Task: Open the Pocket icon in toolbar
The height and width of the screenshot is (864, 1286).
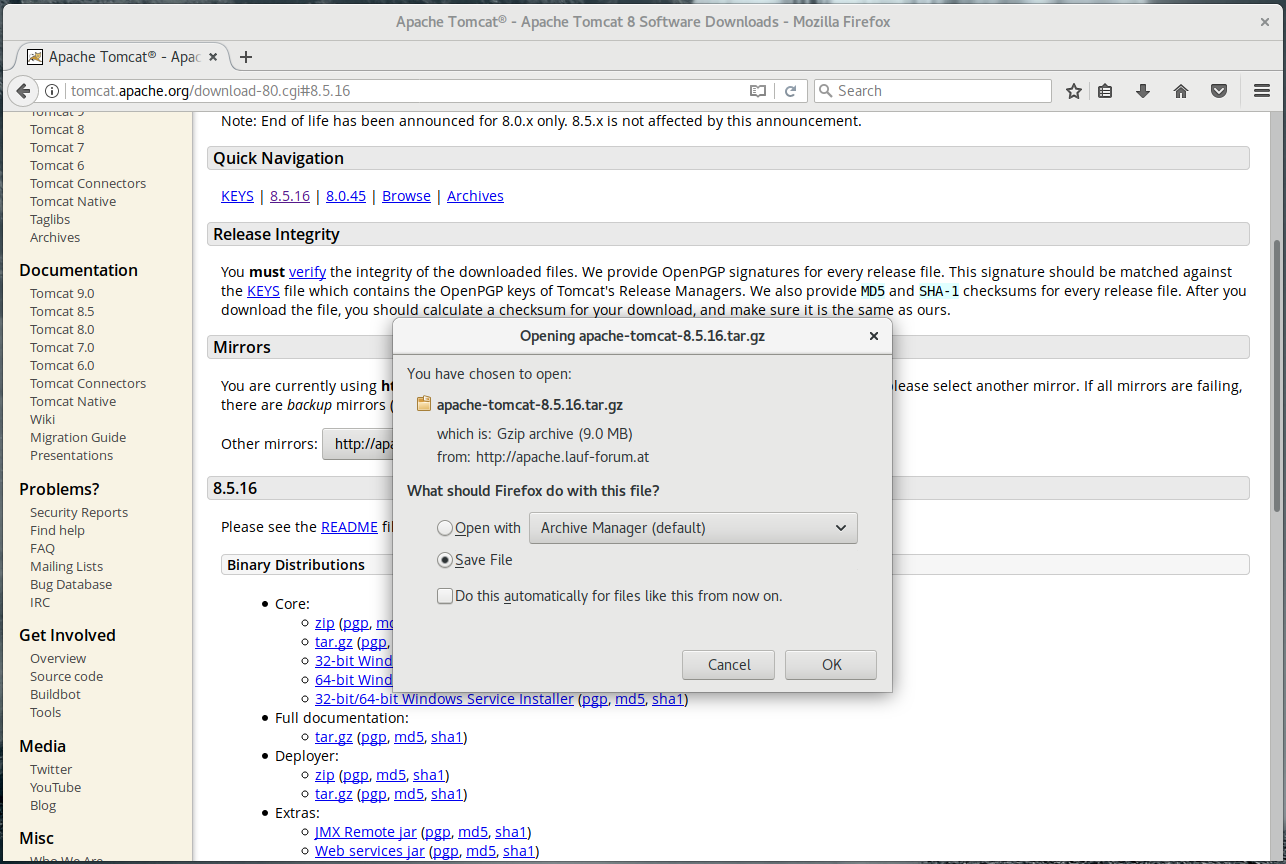Action: (1219, 91)
